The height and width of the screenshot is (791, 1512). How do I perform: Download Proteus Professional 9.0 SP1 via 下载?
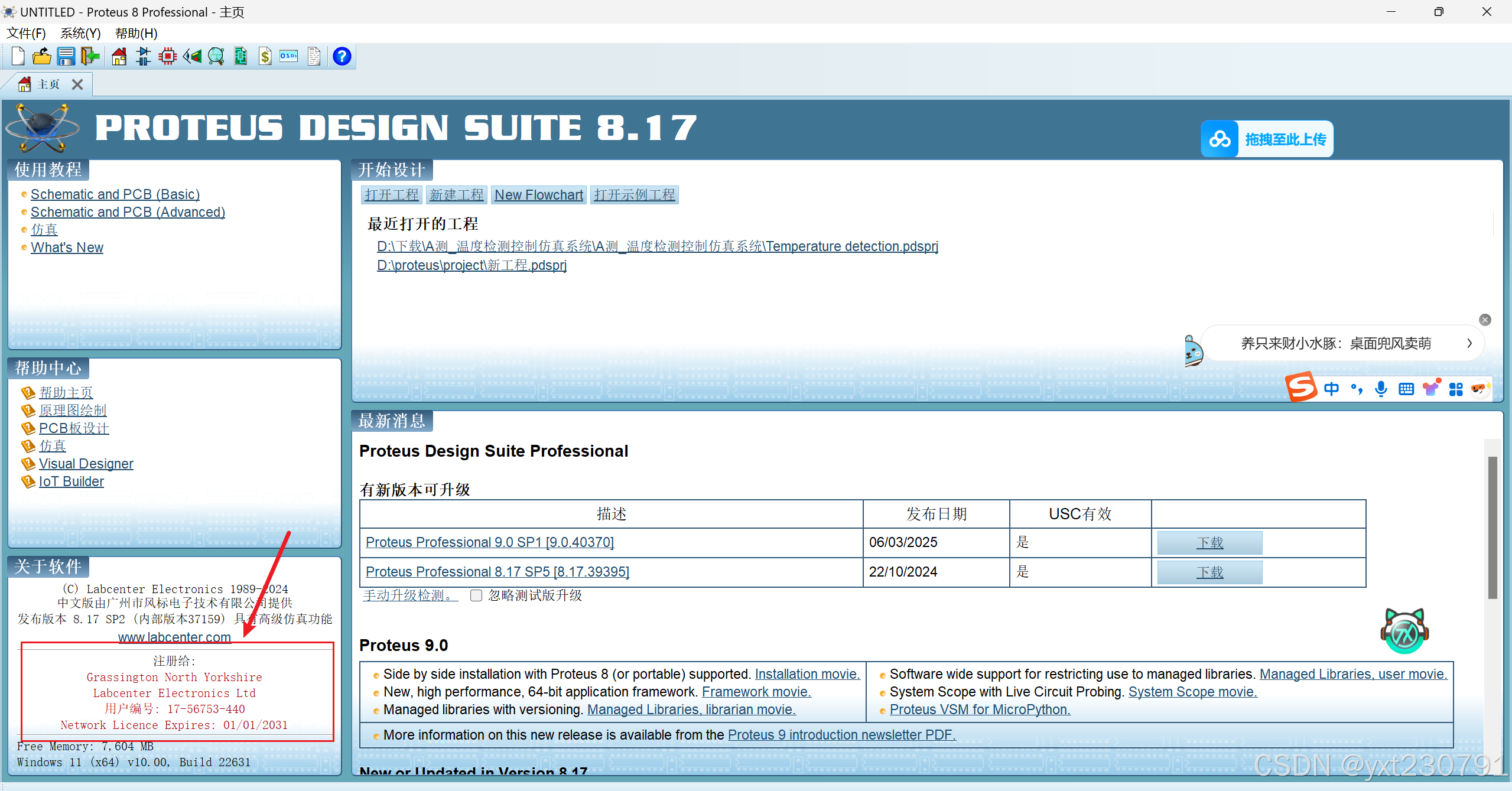click(1209, 542)
